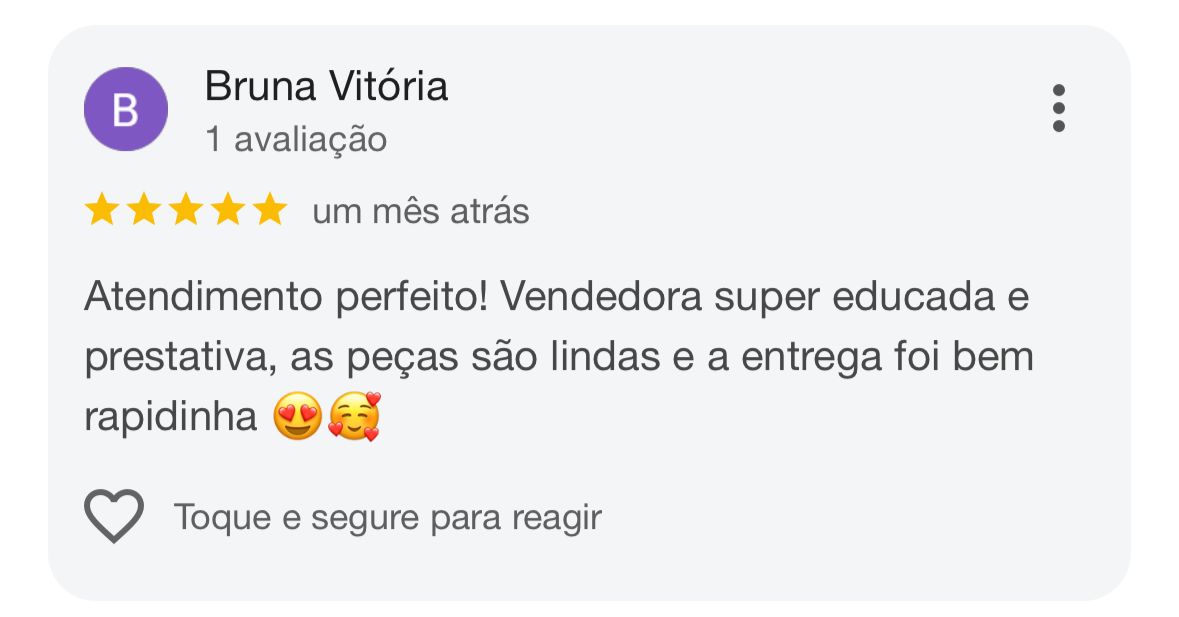The width and height of the screenshot is (1179, 617).
Task: Select the third yellow rating star
Action: click(x=185, y=211)
